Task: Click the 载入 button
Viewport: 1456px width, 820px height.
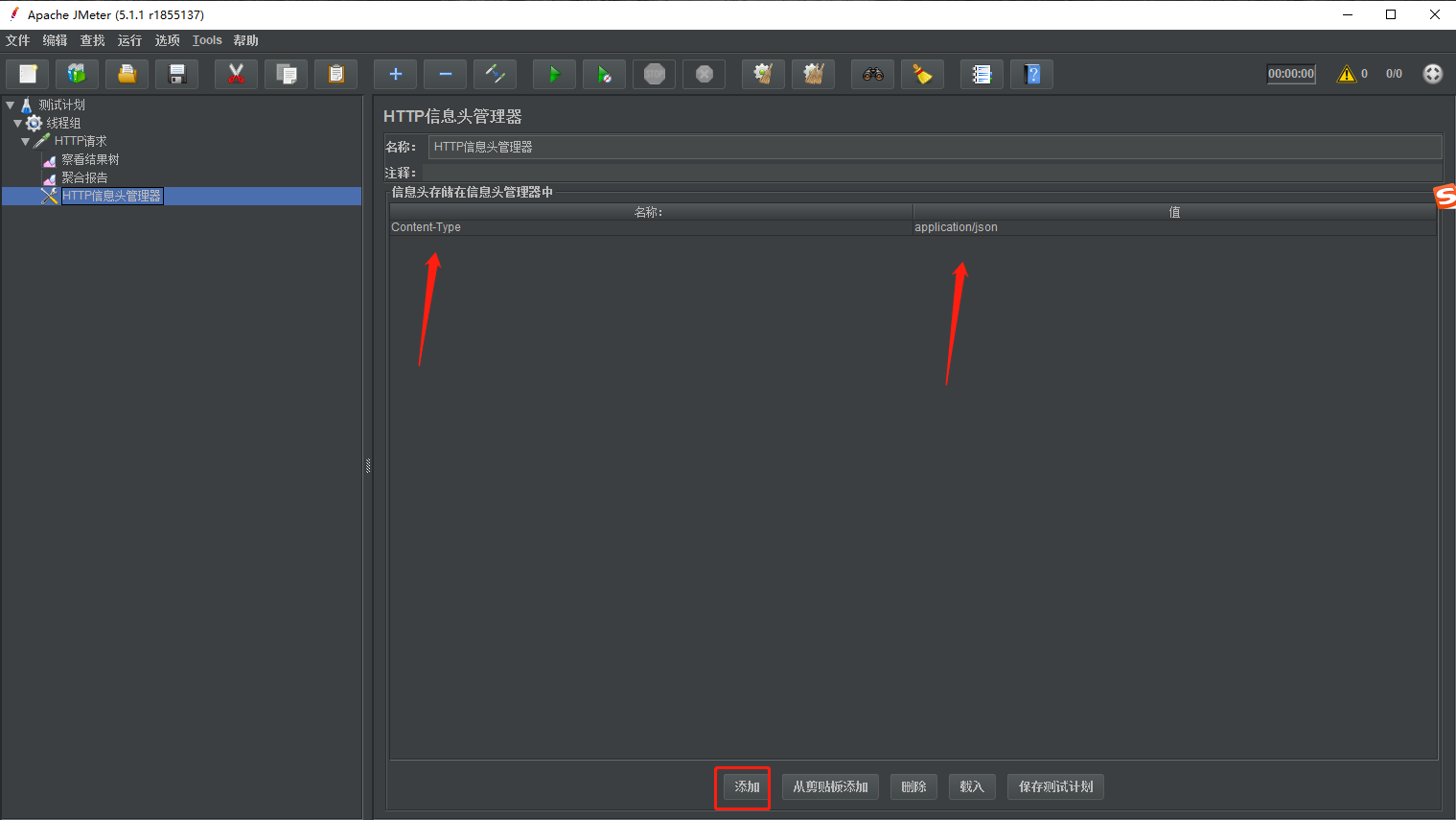Action: coord(972,786)
